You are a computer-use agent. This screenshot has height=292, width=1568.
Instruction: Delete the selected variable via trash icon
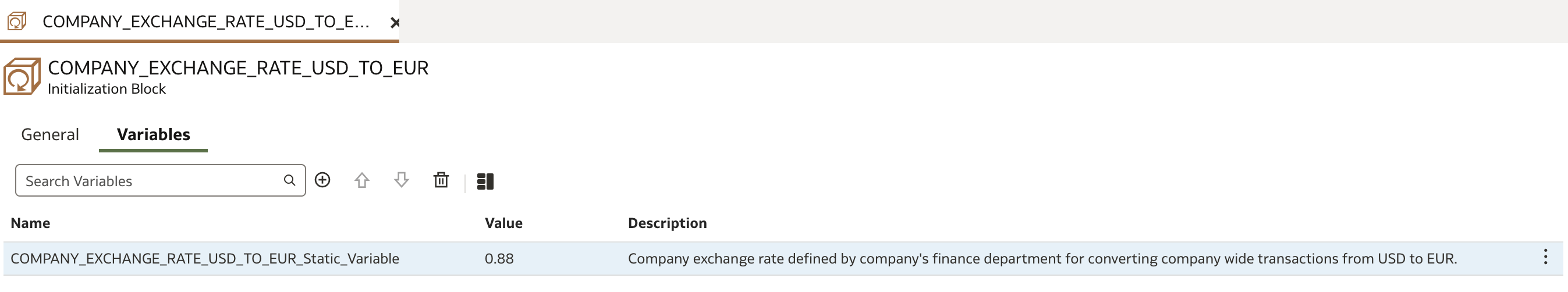click(441, 180)
